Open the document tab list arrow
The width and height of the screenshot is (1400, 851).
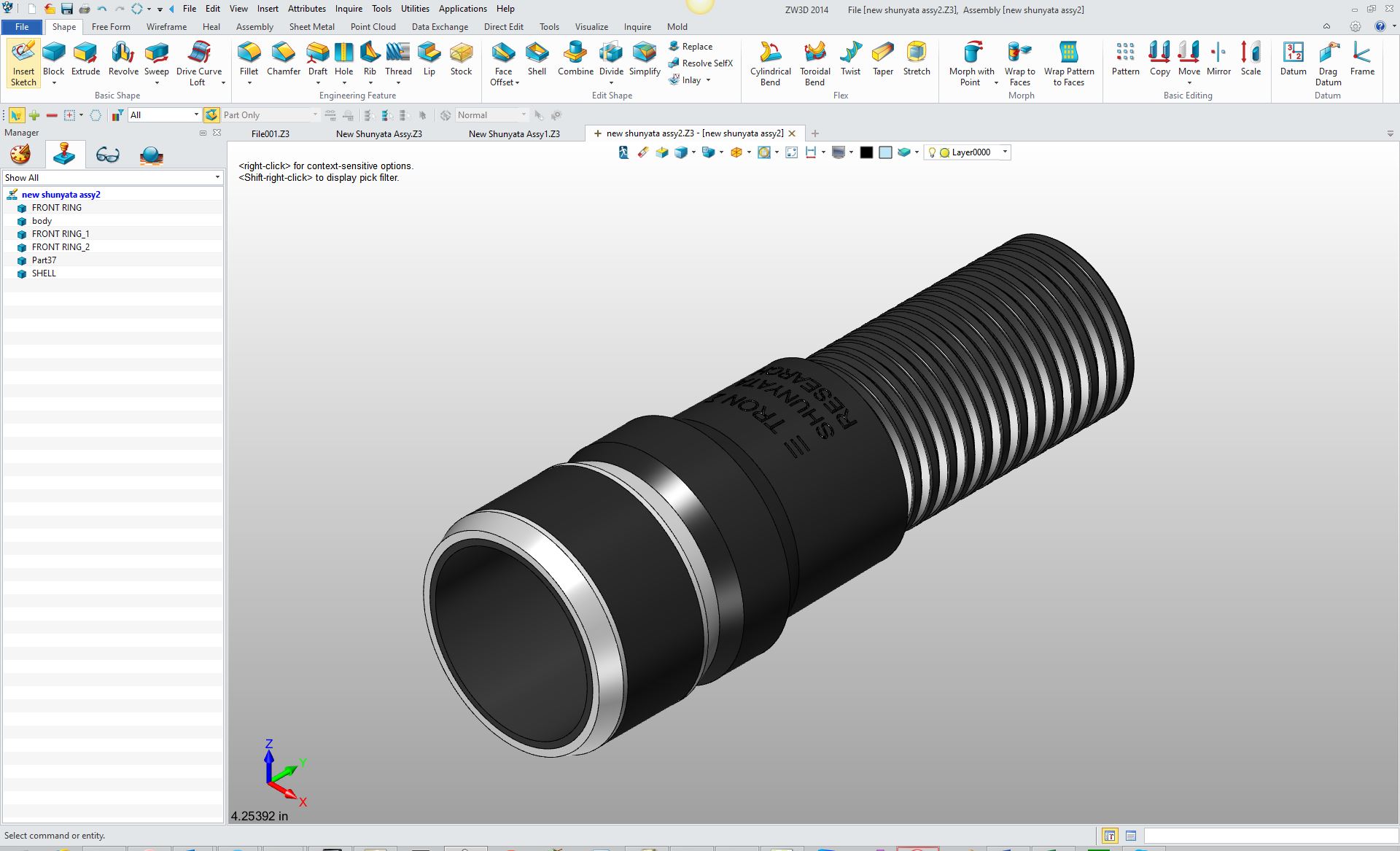(x=1390, y=133)
